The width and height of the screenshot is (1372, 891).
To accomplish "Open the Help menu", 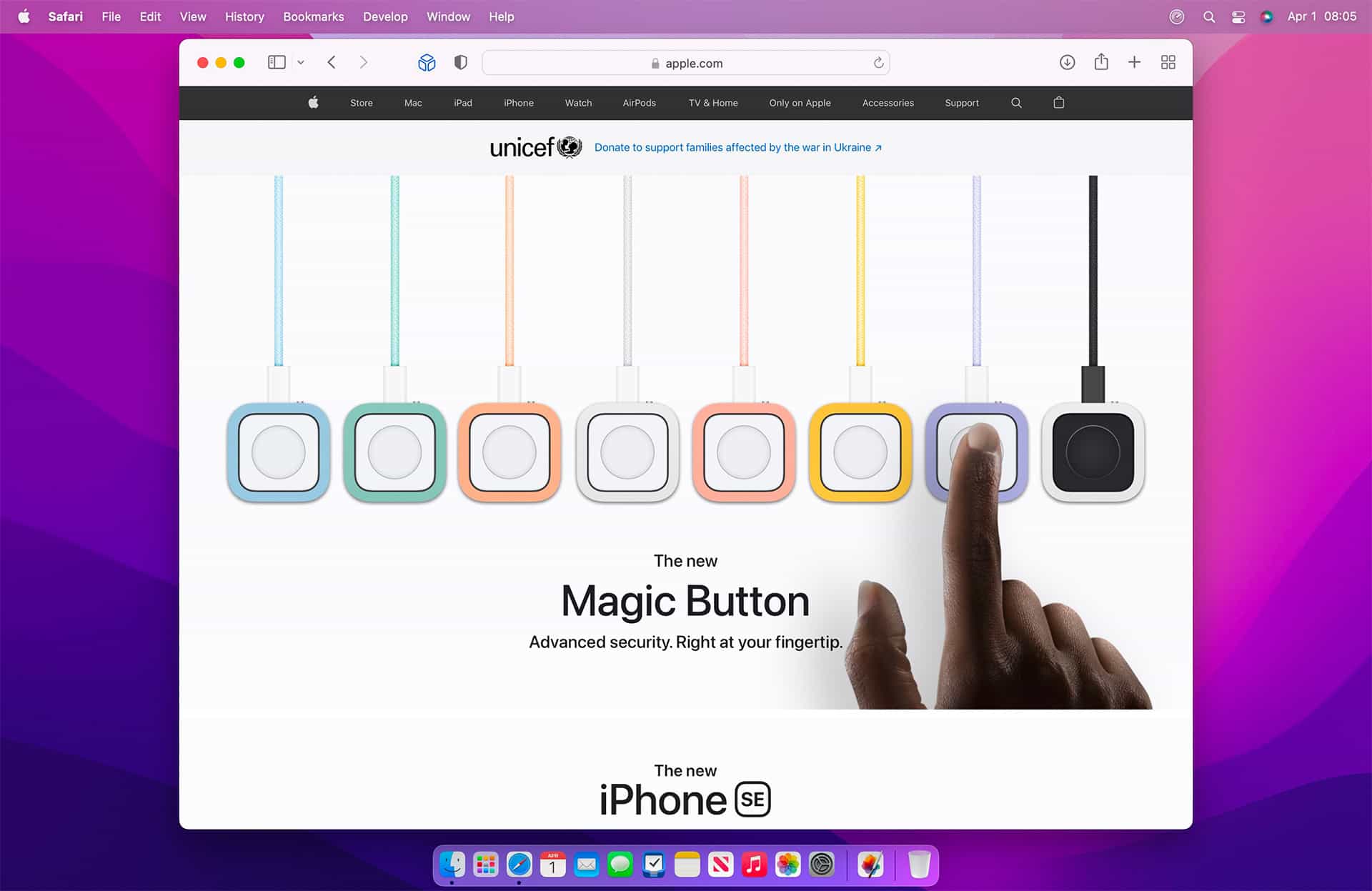I will click(502, 16).
